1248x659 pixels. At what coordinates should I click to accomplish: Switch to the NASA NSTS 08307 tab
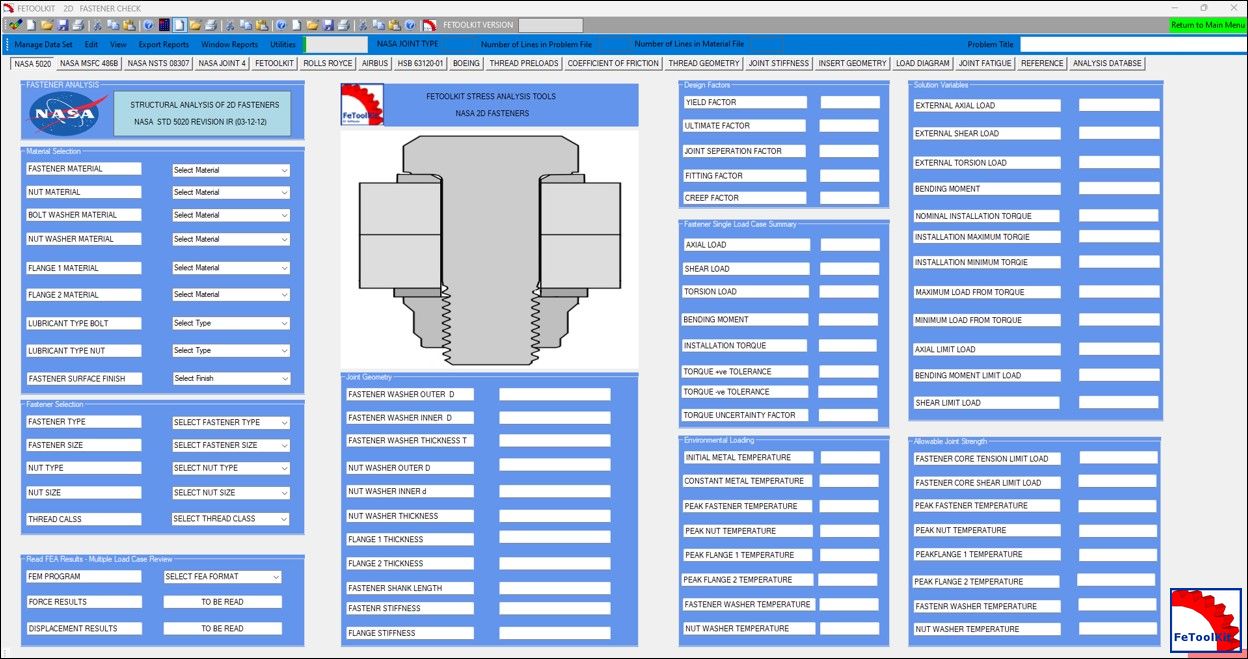click(158, 63)
